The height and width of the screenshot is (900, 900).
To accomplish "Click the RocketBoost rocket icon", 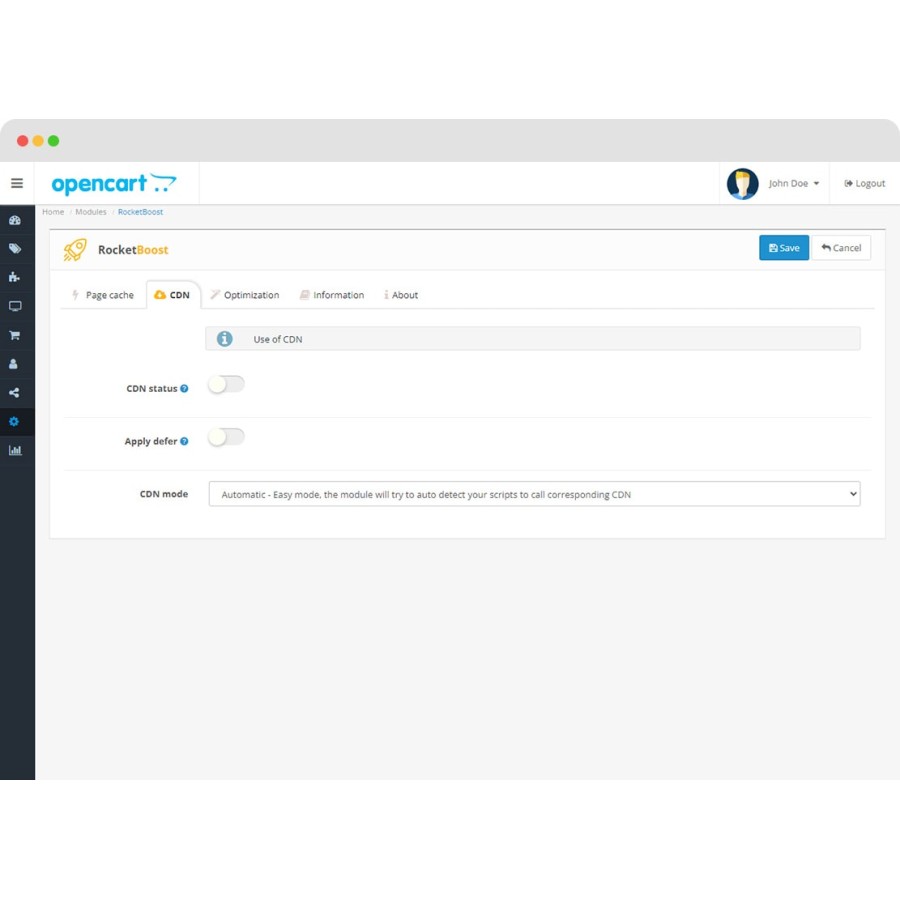I will [x=75, y=250].
